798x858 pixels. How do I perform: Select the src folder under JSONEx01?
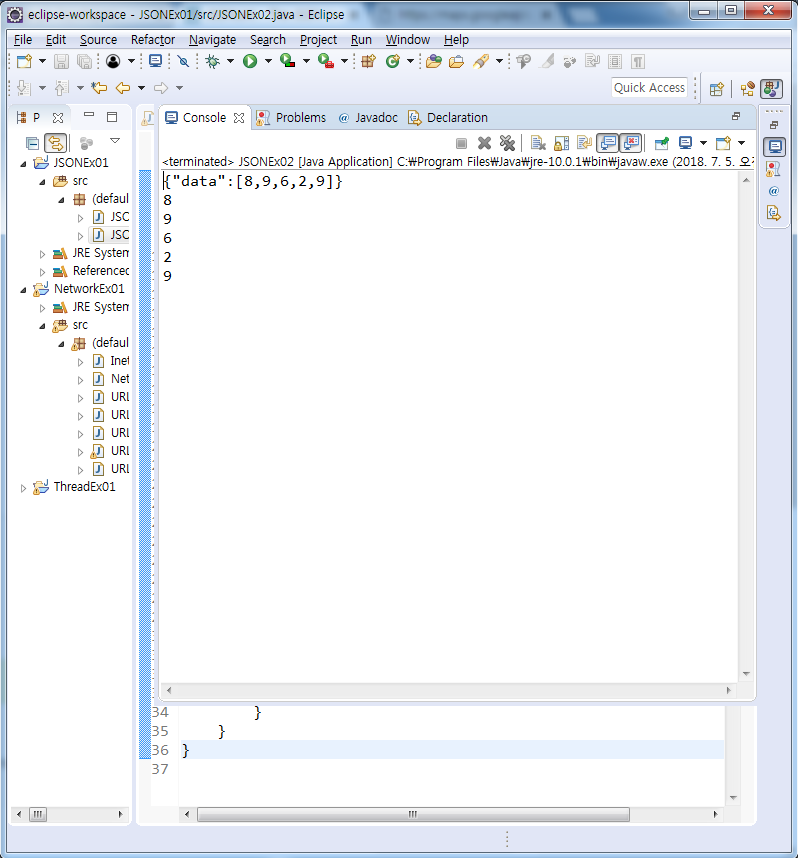(70, 181)
